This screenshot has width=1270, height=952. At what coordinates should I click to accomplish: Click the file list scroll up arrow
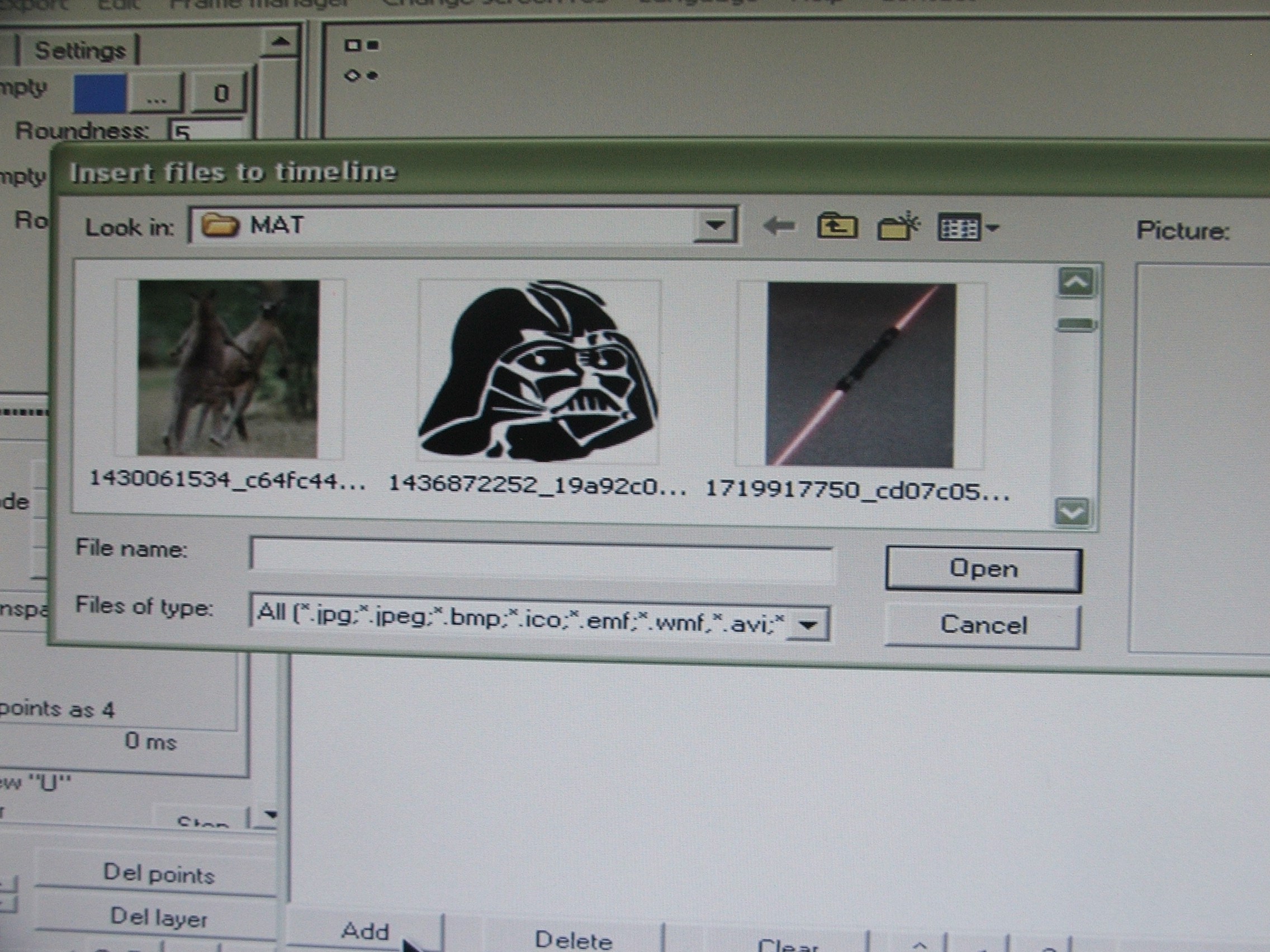1076,282
